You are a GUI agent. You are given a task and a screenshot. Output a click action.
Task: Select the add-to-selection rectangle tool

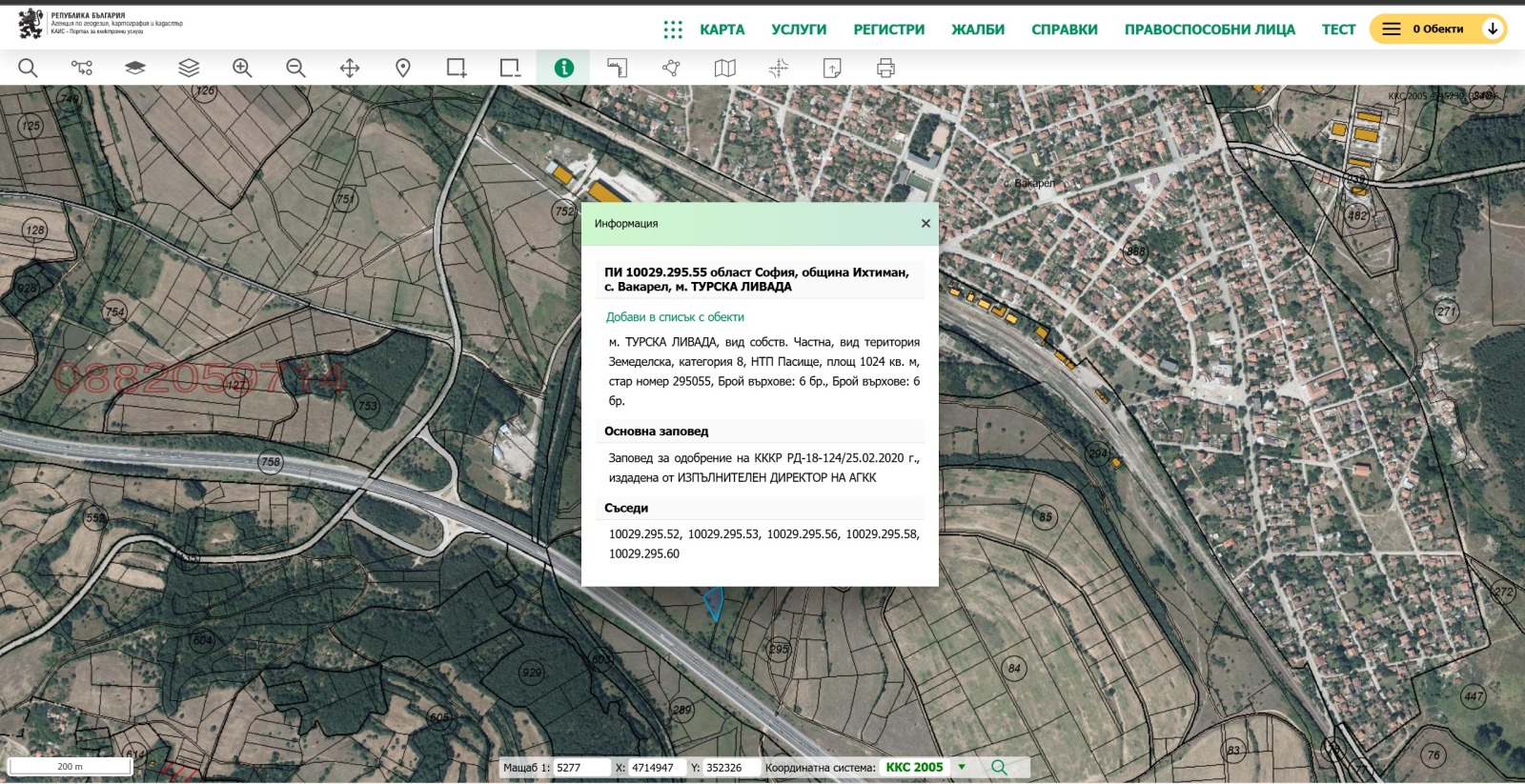[x=457, y=68]
